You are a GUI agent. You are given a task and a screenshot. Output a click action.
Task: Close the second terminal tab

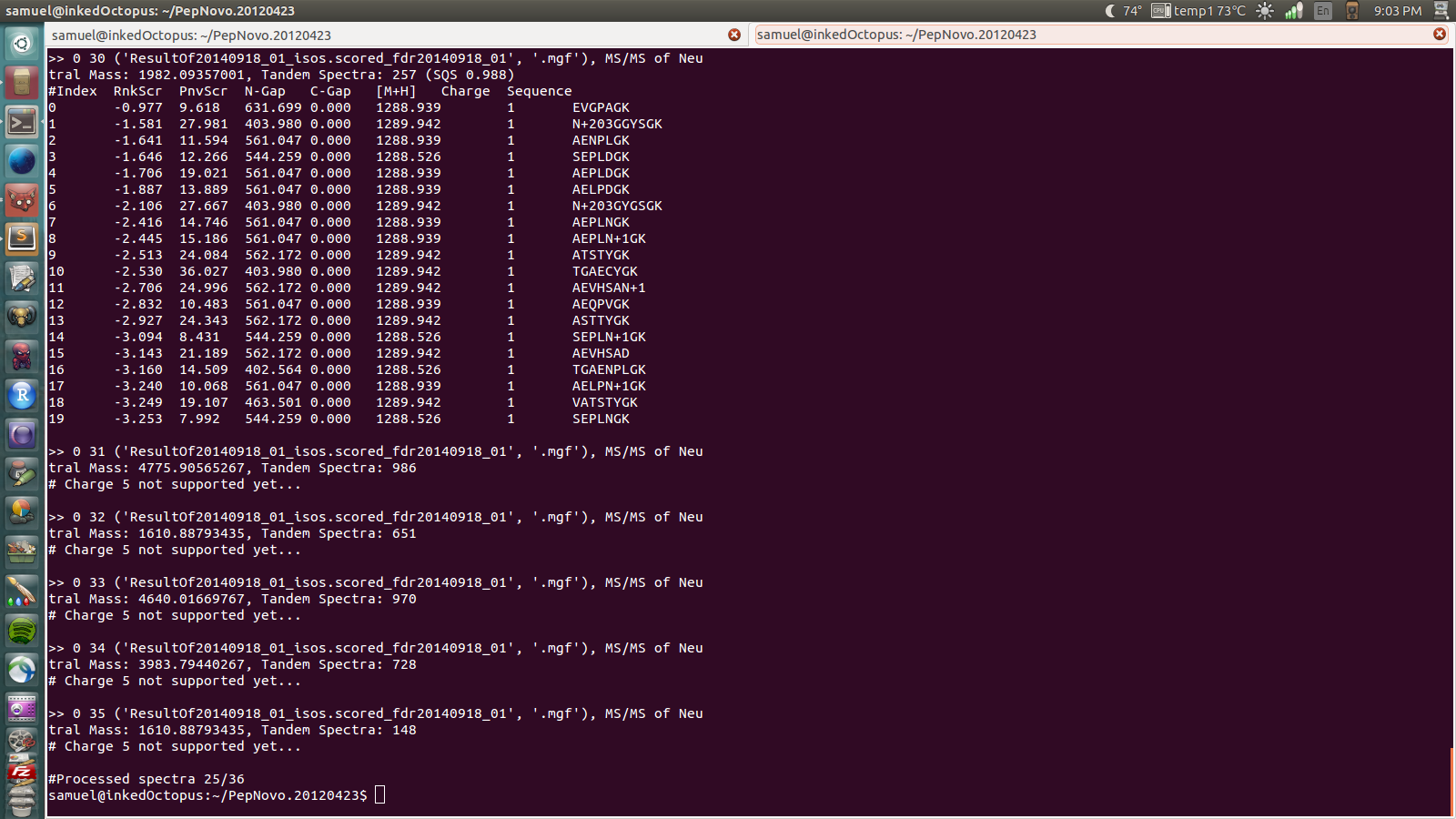pyautogui.click(x=1440, y=34)
